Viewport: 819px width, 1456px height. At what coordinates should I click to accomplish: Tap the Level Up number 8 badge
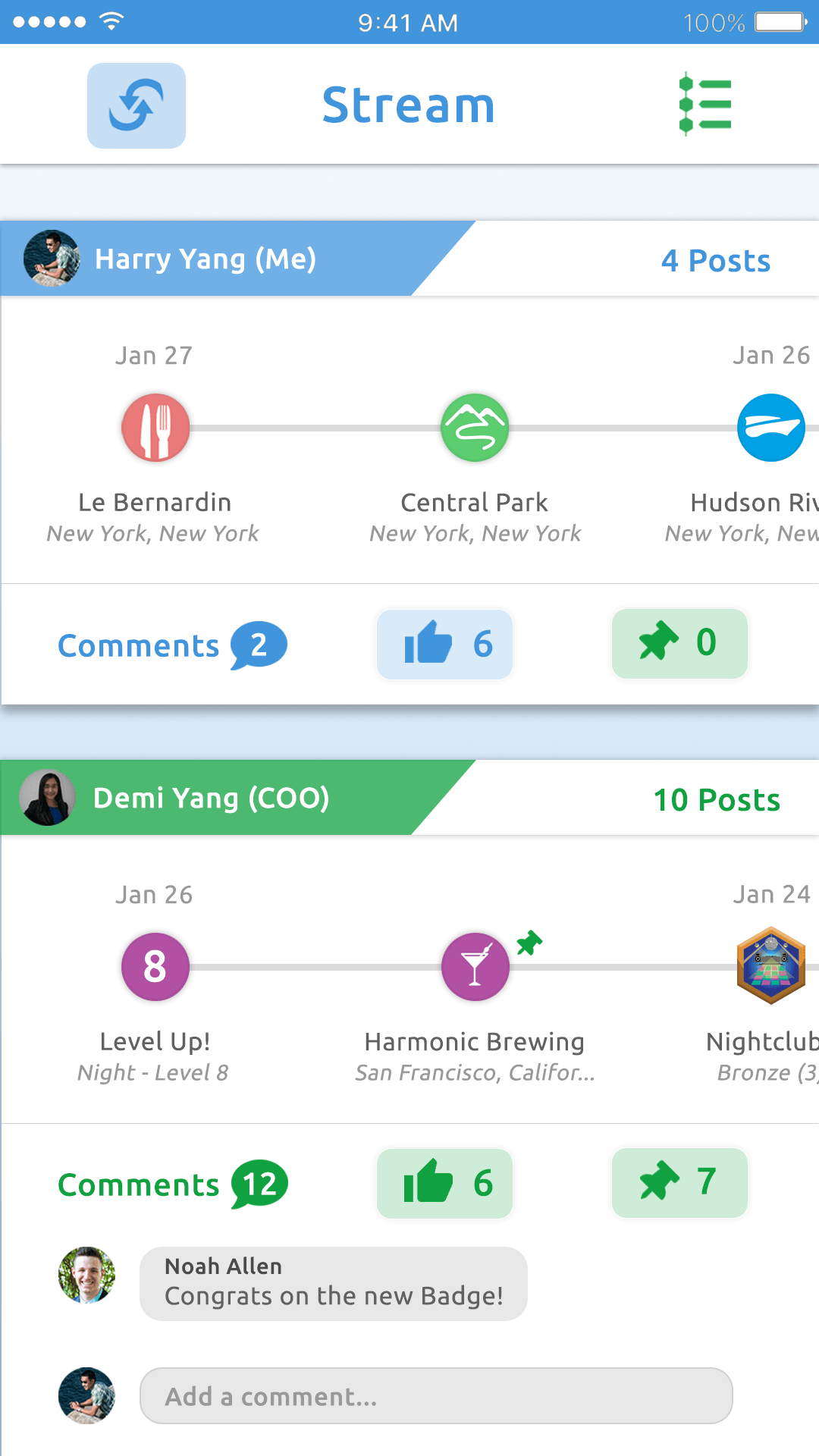tap(155, 967)
